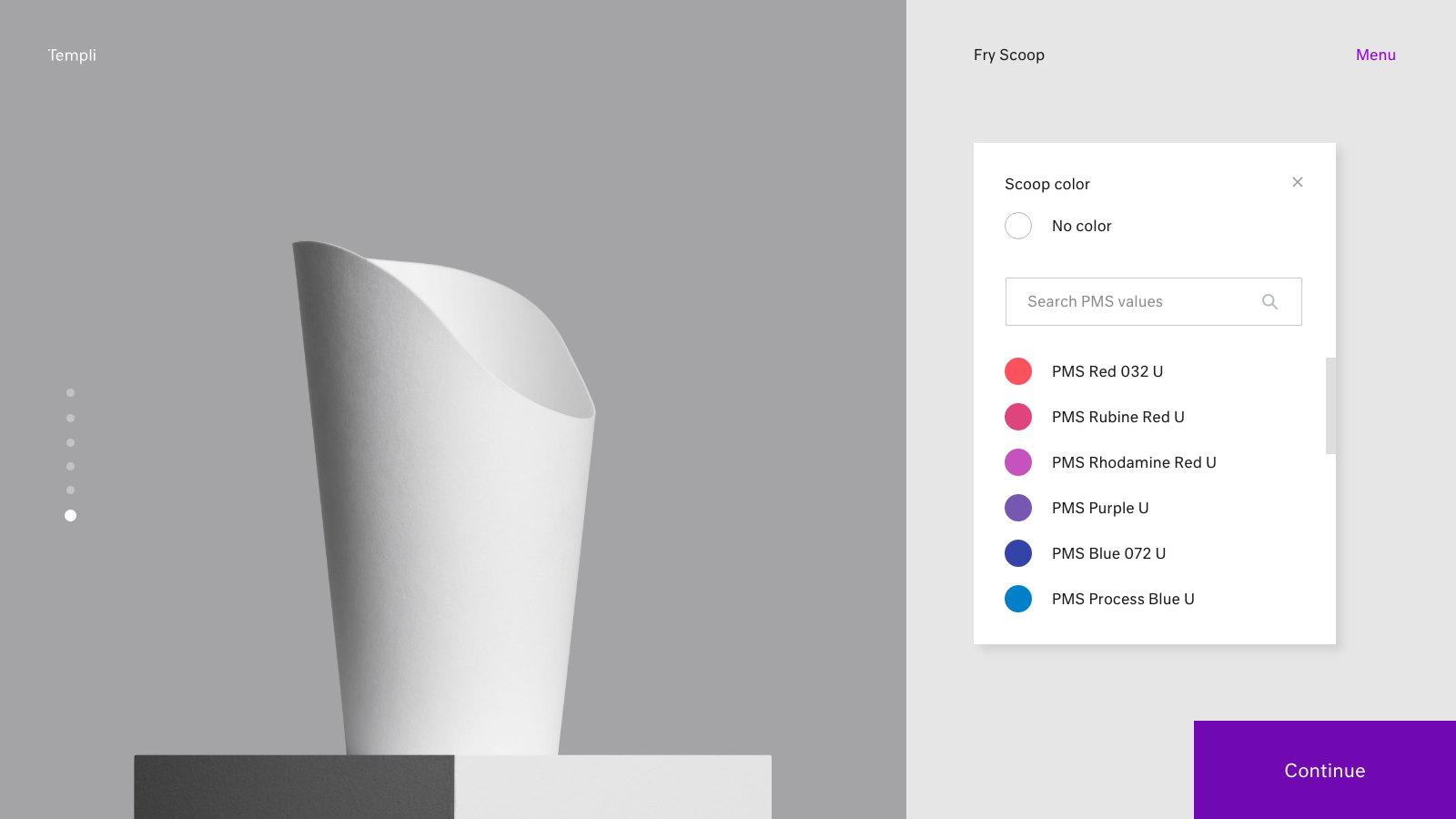This screenshot has width=1456, height=819.
Task: Select the No color radio option
Action: [1018, 226]
